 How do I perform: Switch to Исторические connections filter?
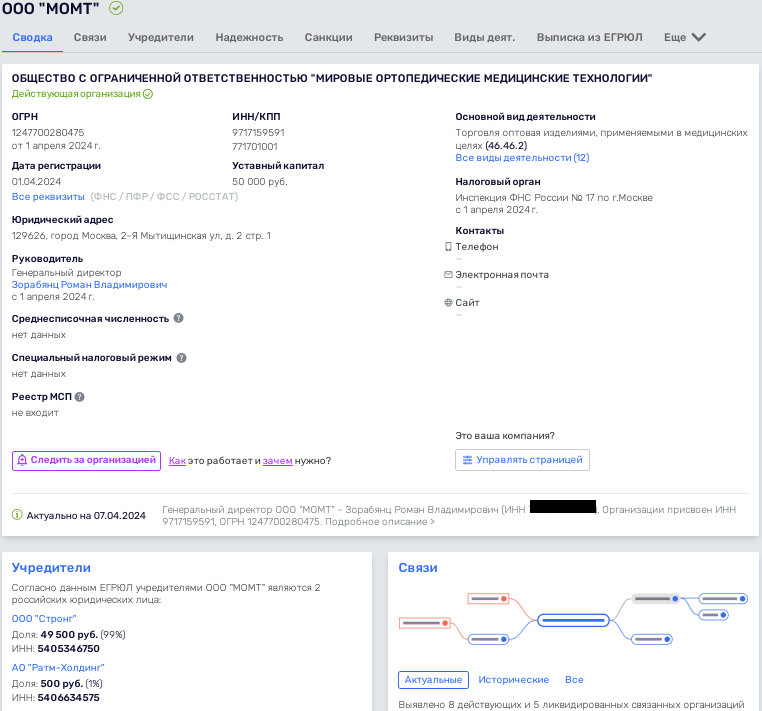click(x=513, y=680)
